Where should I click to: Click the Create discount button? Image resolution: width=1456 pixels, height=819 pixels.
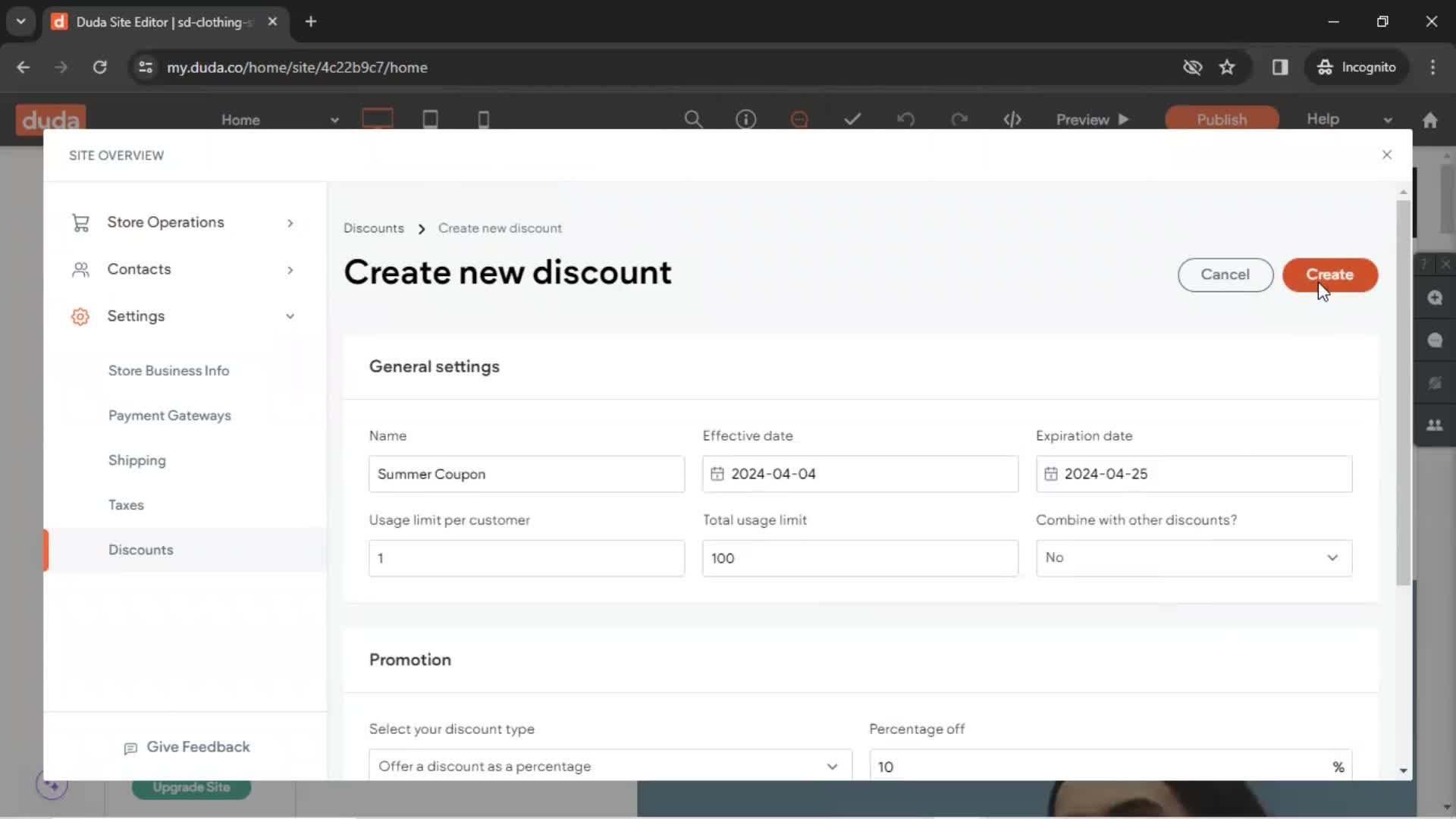pyautogui.click(x=1329, y=275)
